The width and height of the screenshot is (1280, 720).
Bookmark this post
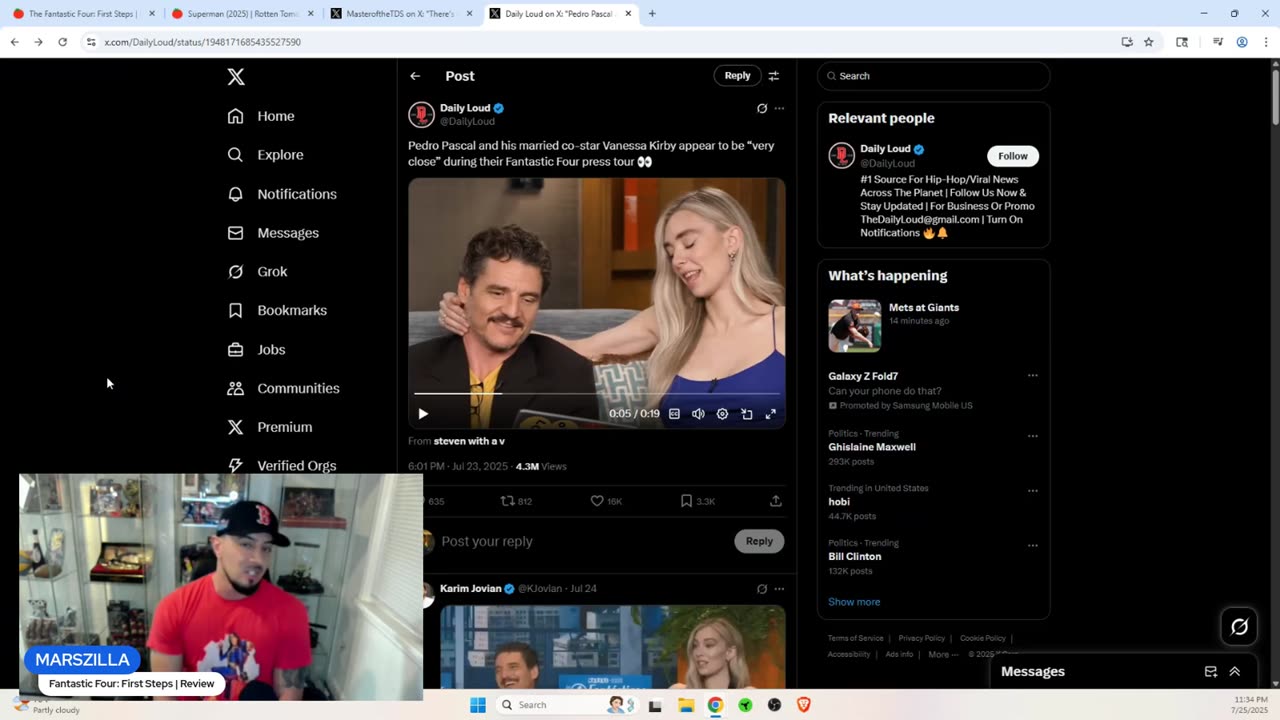686,501
